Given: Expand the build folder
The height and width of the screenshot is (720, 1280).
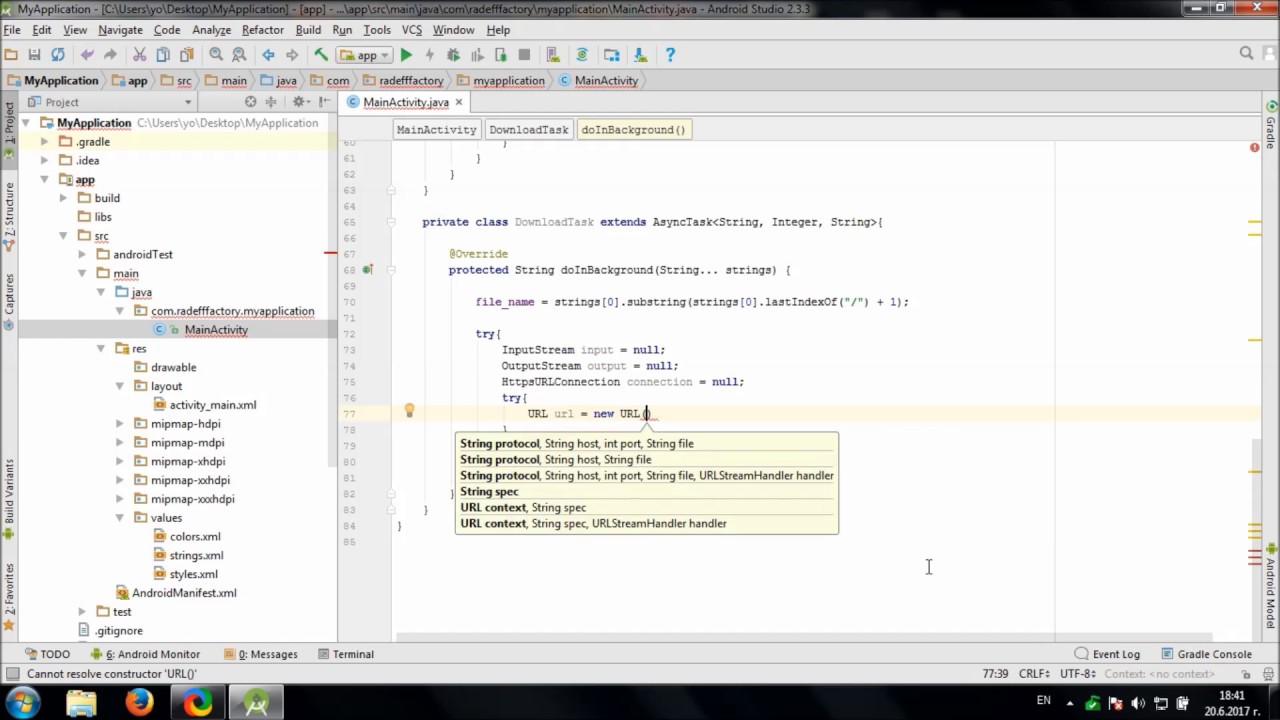Looking at the screenshot, I should tap(63, 198).
